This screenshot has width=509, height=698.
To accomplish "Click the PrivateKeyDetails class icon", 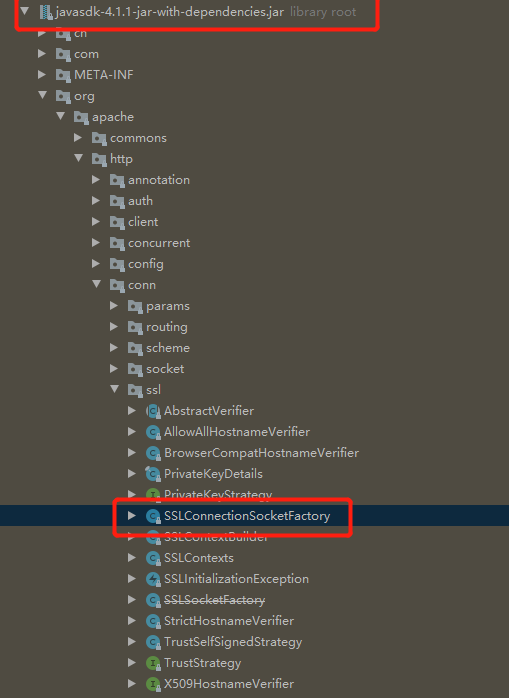I will pyautogui.click(x=153, y=474).
